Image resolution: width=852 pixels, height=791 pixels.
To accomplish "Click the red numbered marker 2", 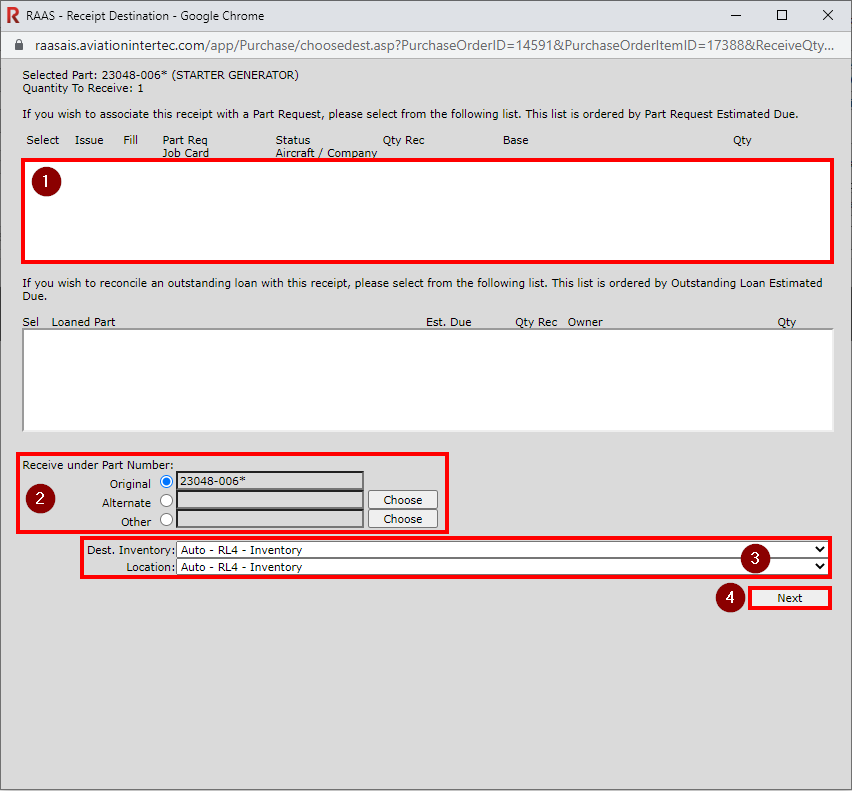I will tap(40, 498).
